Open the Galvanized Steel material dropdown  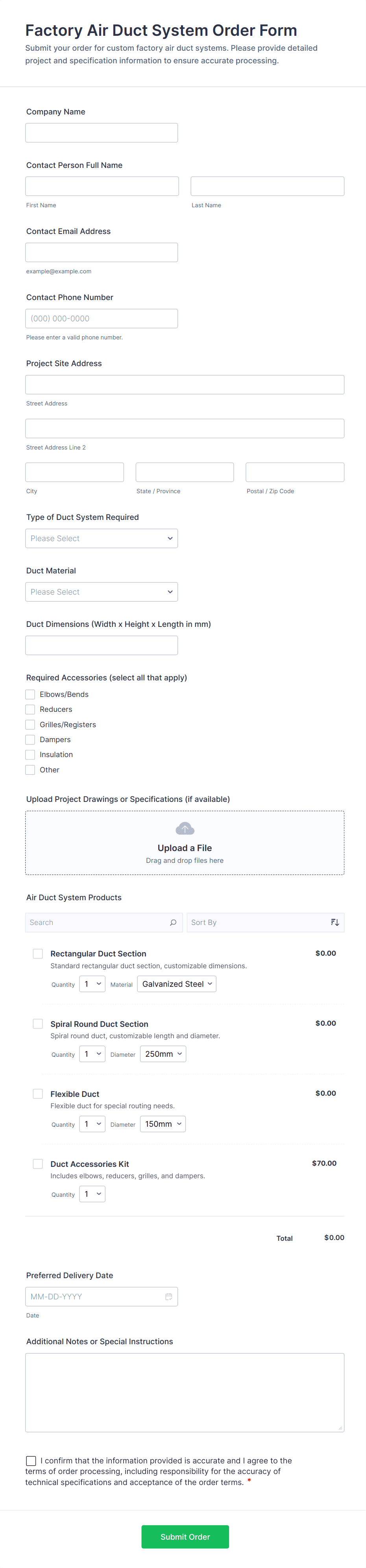coord(177,984)
